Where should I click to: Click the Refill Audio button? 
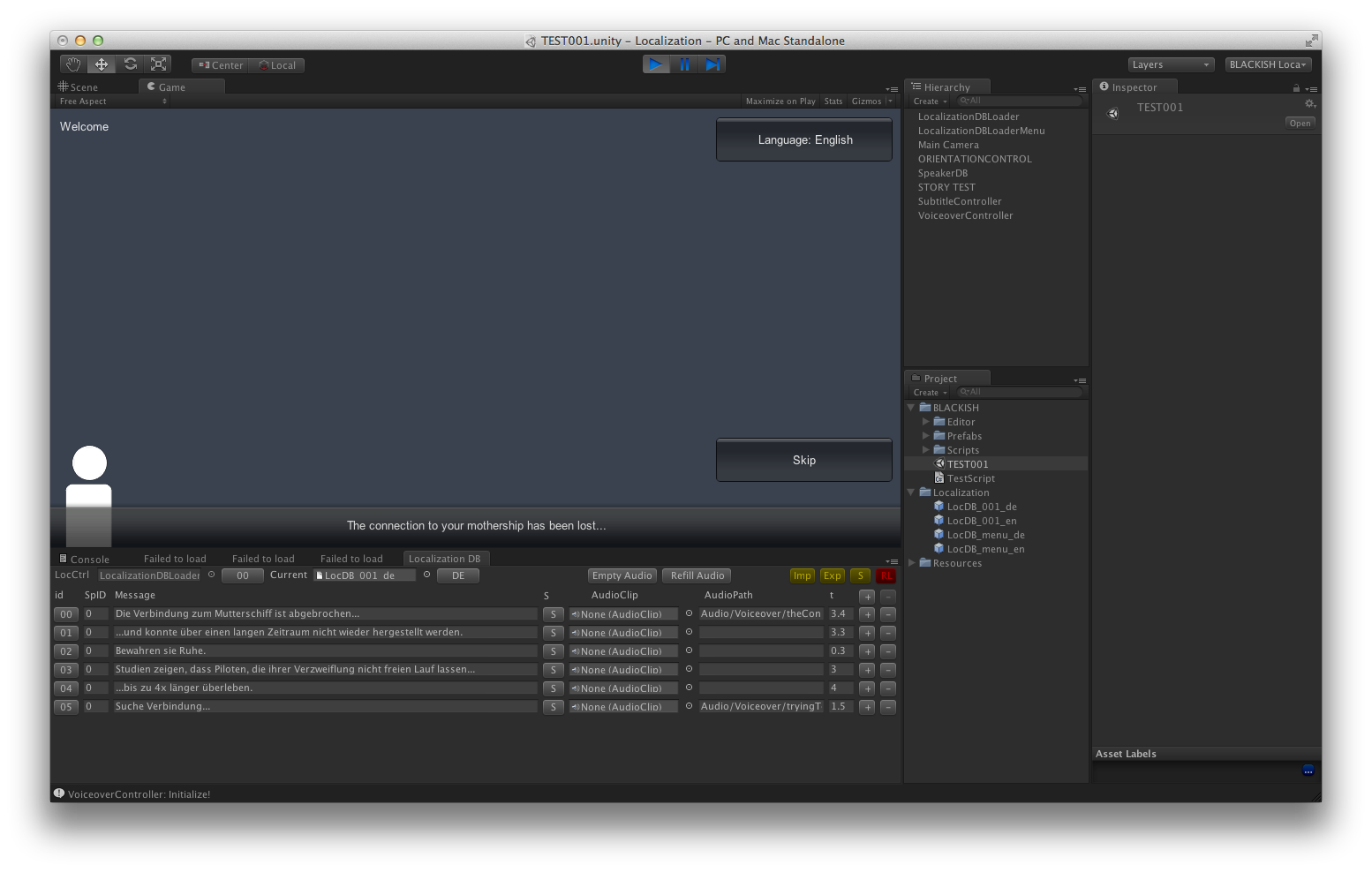point(696,575)
